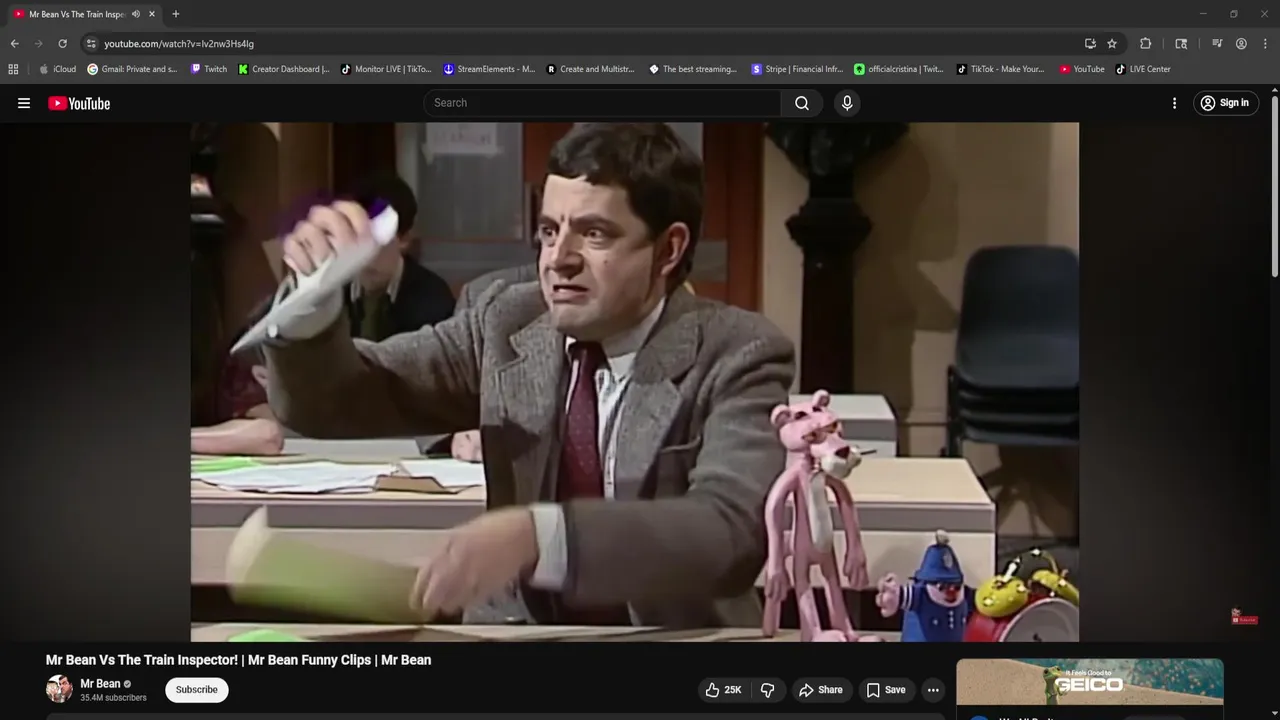Open the iCloud bookmark

(57, 69)
